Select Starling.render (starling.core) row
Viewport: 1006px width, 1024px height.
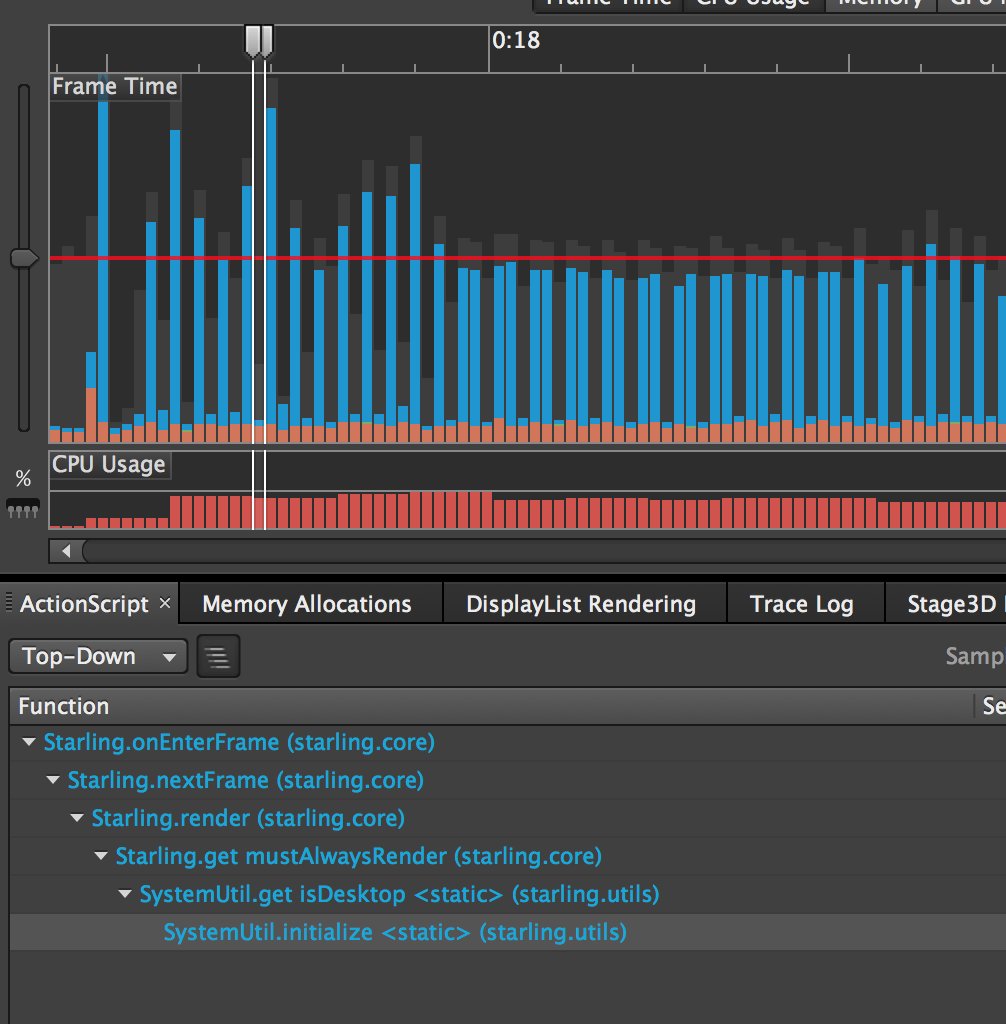[508, 818]
